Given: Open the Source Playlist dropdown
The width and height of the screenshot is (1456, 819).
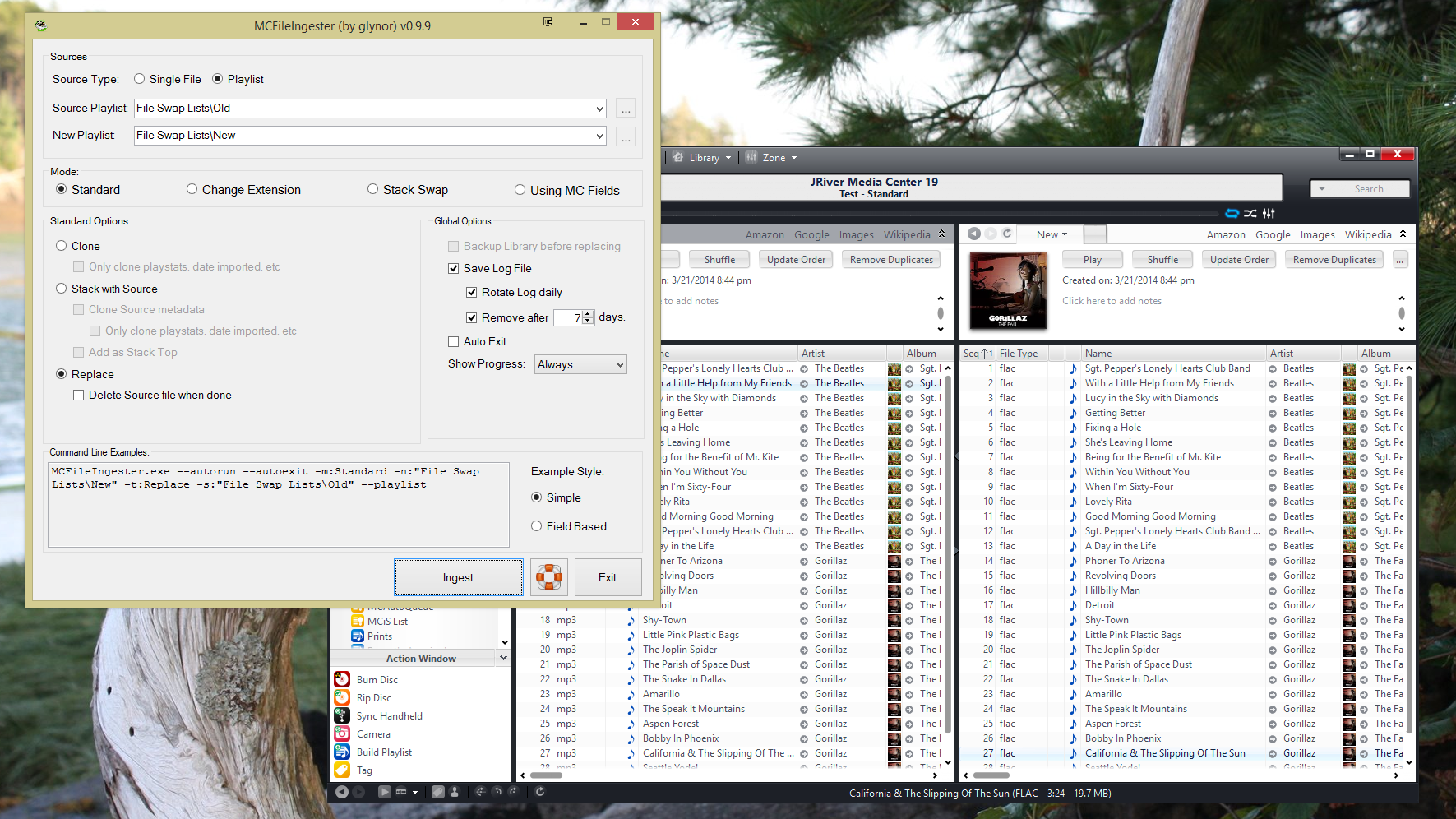Looking at the screenshot, I should coord(599,109).
